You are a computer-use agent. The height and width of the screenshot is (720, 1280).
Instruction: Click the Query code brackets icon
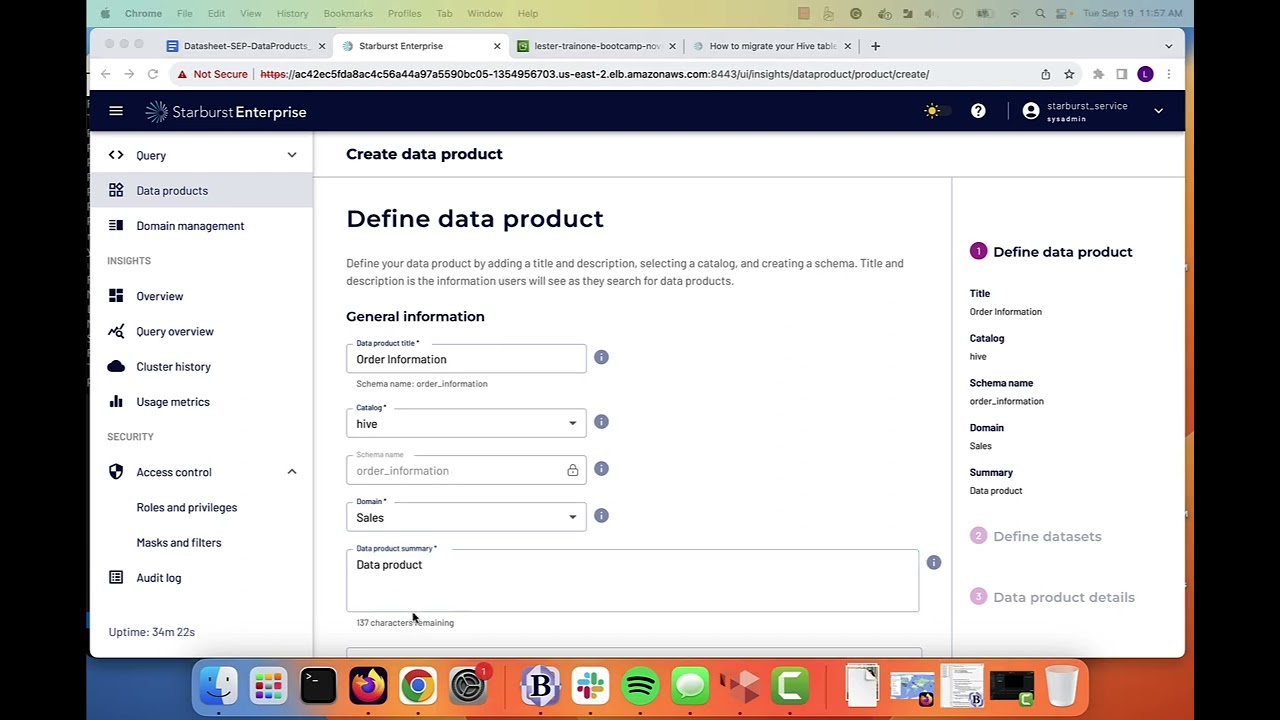(x=116, y=155)
